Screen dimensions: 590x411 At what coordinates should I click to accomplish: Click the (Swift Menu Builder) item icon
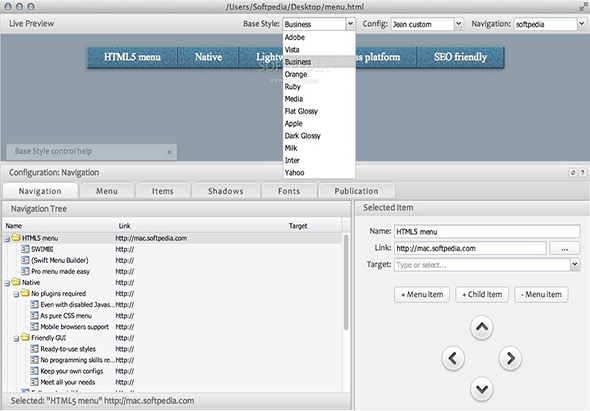[x=25, y=260]
